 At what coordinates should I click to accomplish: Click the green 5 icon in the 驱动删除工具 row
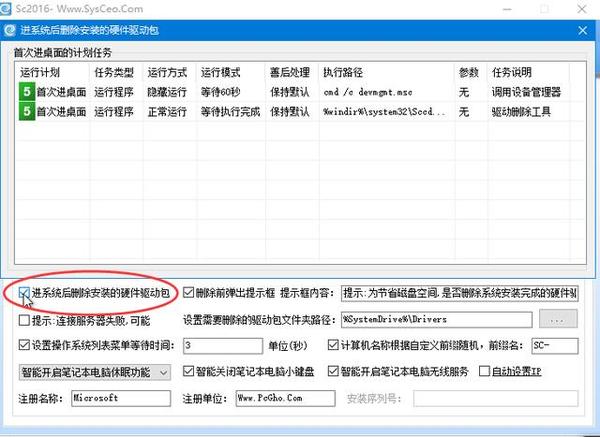(27, 111)
